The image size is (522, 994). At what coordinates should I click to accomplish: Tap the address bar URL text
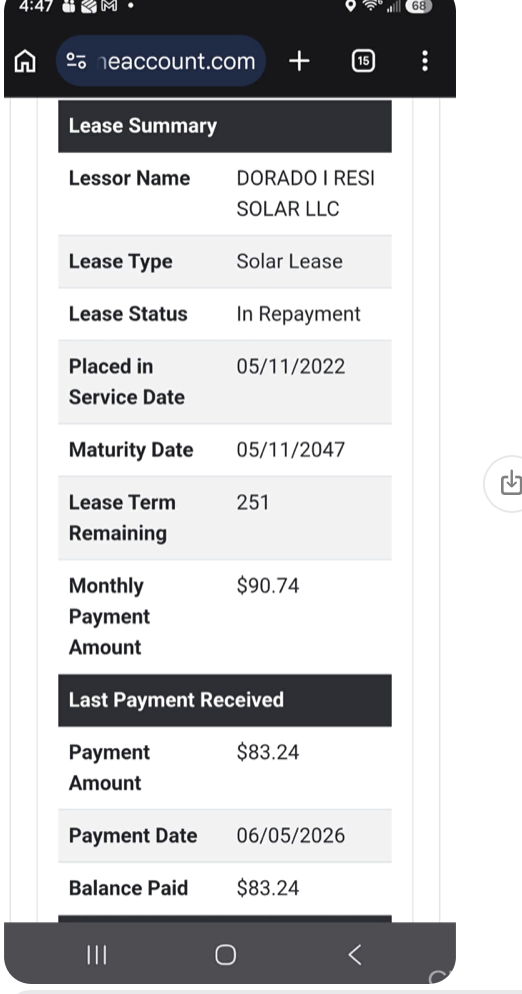[x=176, y=61]
